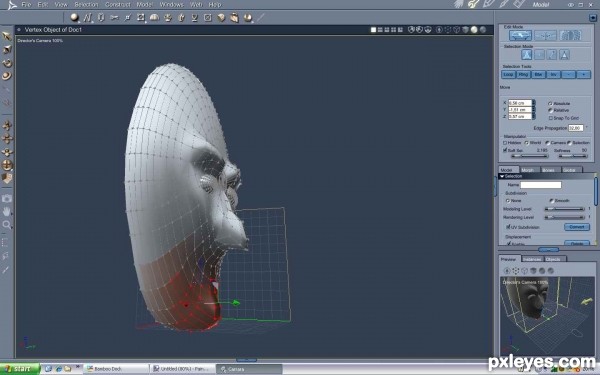This screenshot has width=600, height=375.
Task: Choose the magnifier zoom tool
Action: pyautogui.click(x=7, y=225)
